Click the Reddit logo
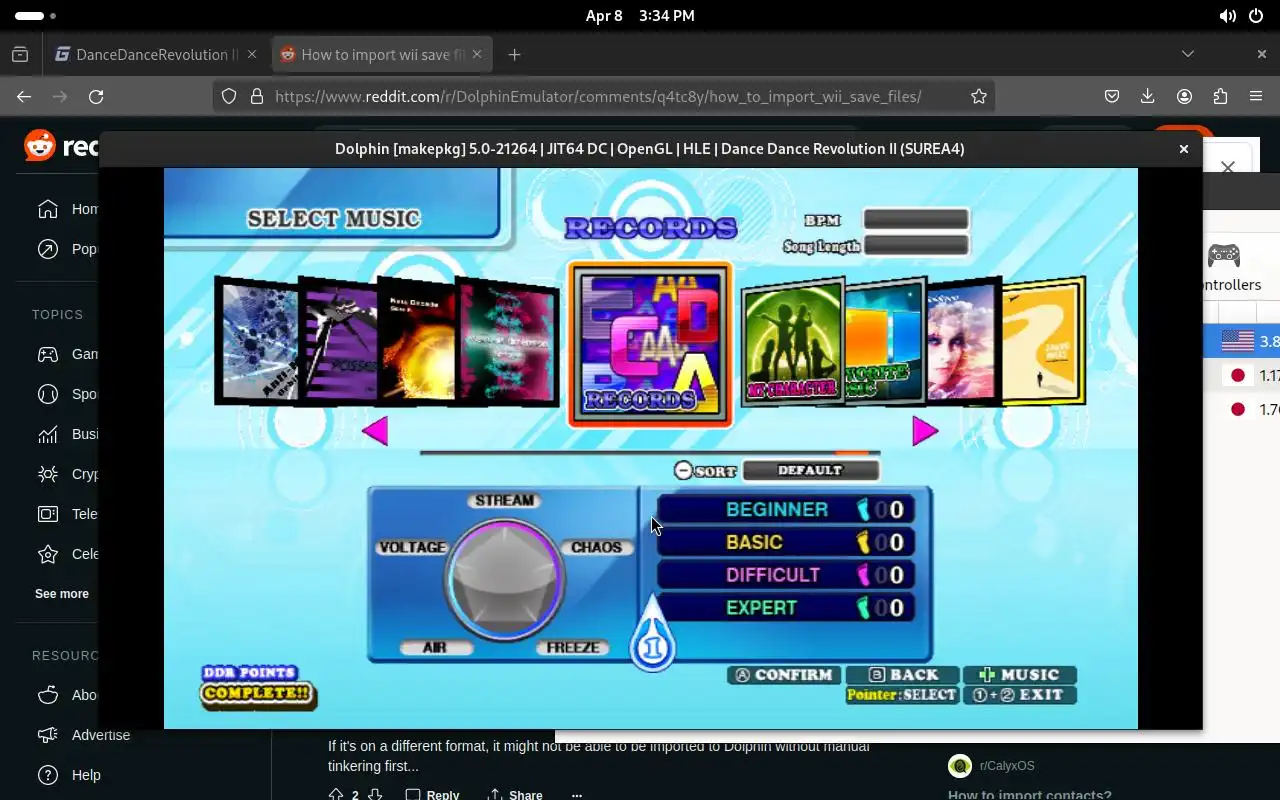 pyautogui.click(x=61, y=147)
